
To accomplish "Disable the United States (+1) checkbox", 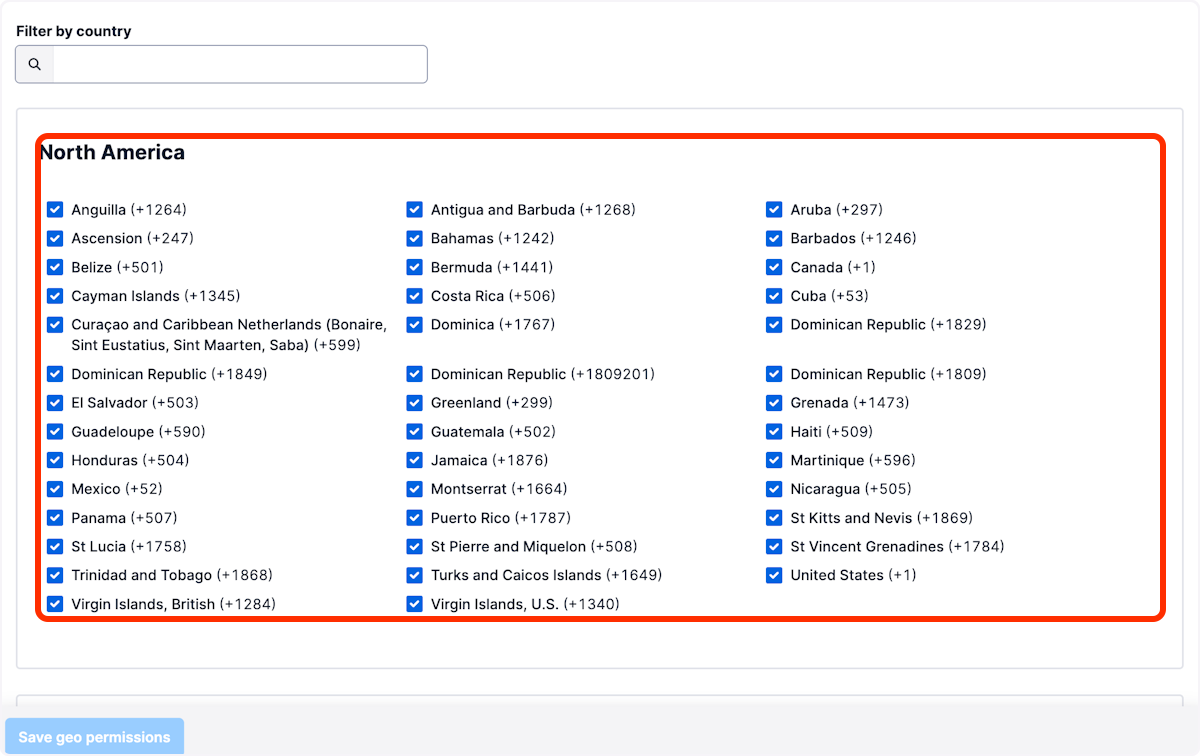I will coord(774,575).
